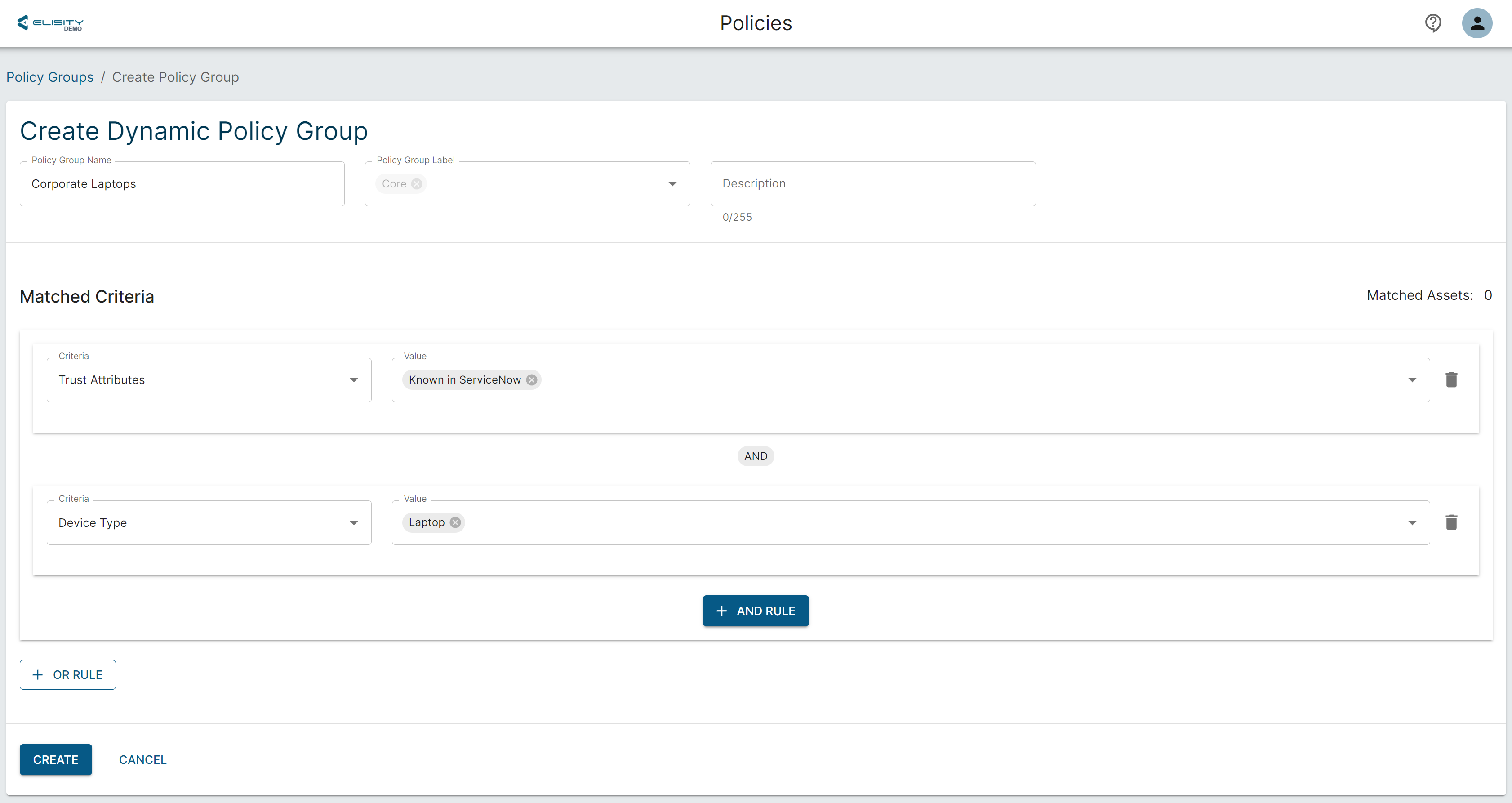Image resolution: width=1512 pixels, height=803 pixels.
Task: Add an OR RULE
Action: (67, 675)
